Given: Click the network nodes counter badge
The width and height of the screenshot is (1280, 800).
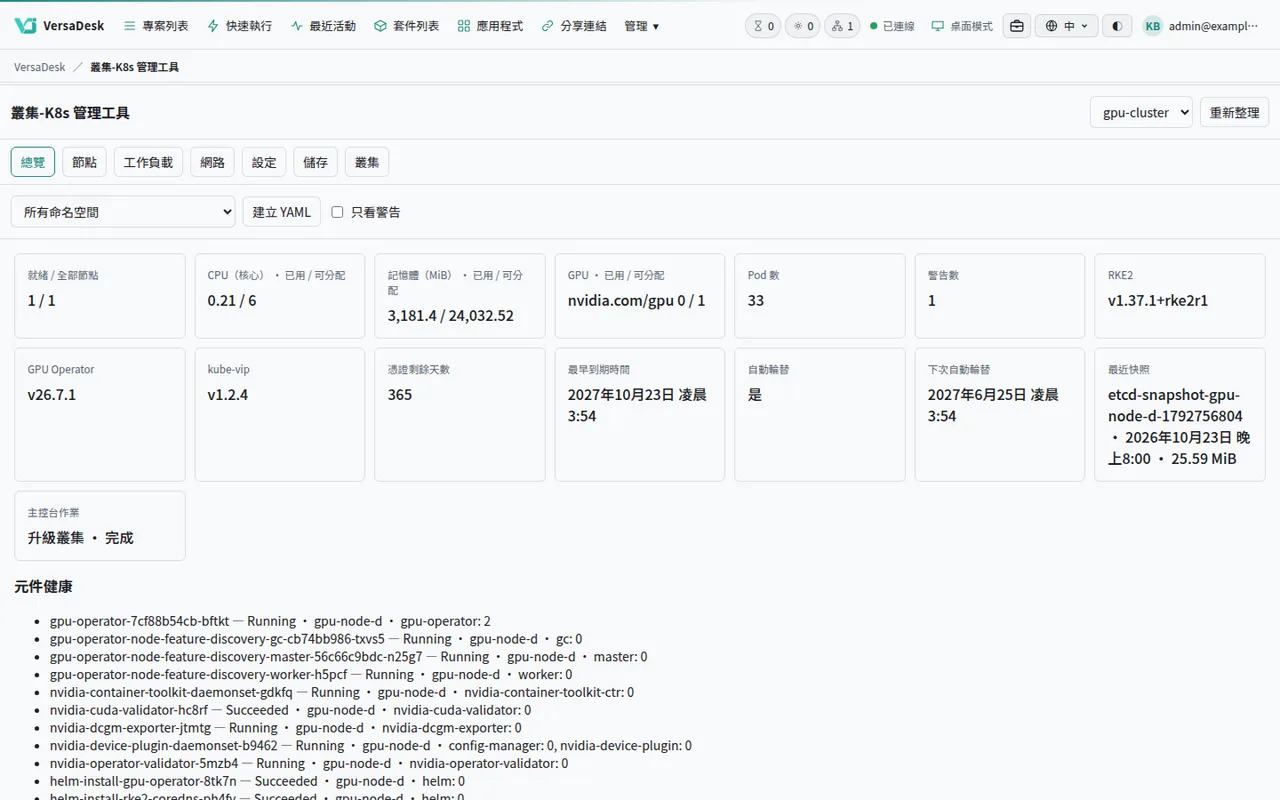Looking at the screenshot, I should [x=843, y=26].
